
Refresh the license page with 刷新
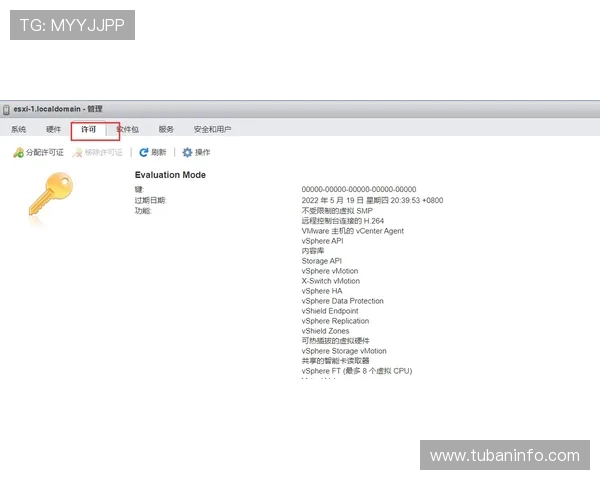[145, 153]
